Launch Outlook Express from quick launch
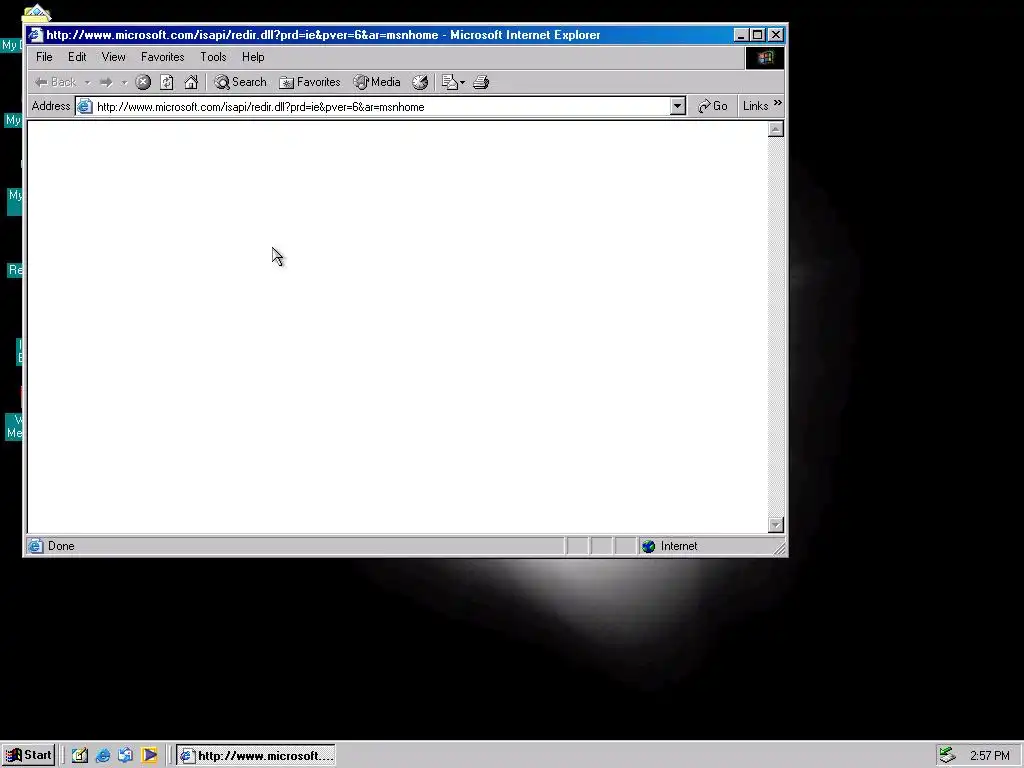The image size is (1024, 768). [125, 756]
